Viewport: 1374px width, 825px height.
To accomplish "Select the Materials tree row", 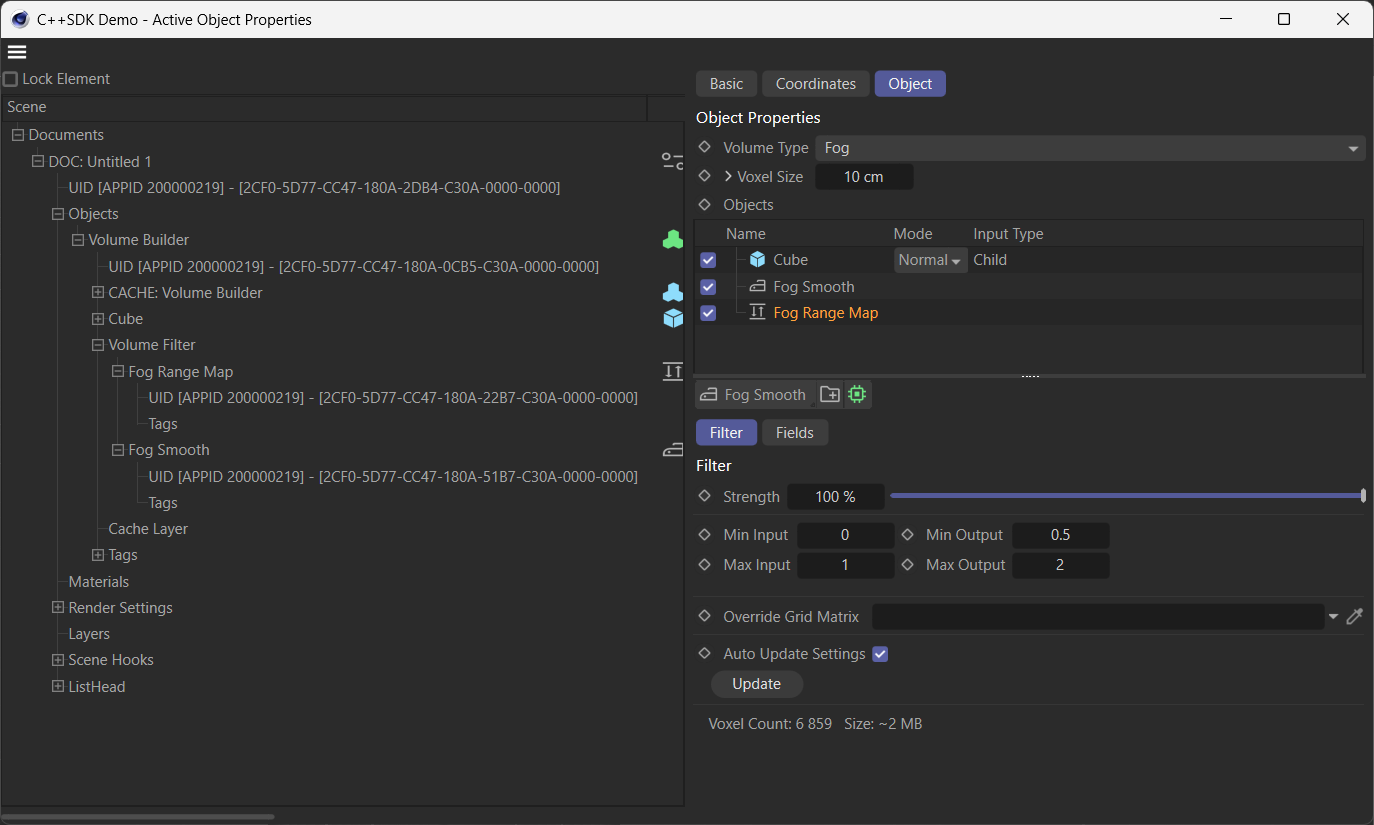I will click(x=98, y=582).
